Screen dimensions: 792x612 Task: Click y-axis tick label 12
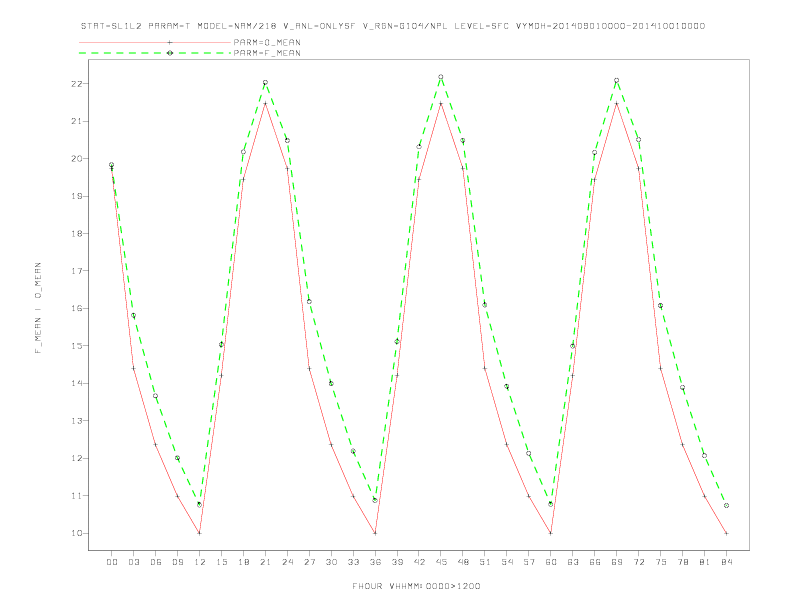pyautogui.click(x=76, y=458)
